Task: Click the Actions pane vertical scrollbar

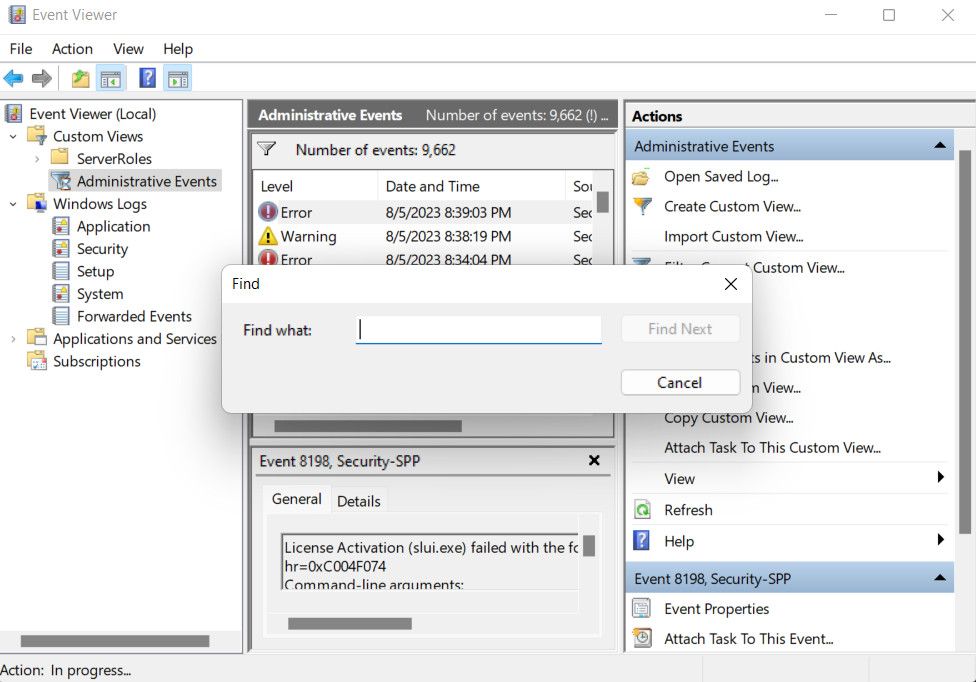Action: (965, 340)
